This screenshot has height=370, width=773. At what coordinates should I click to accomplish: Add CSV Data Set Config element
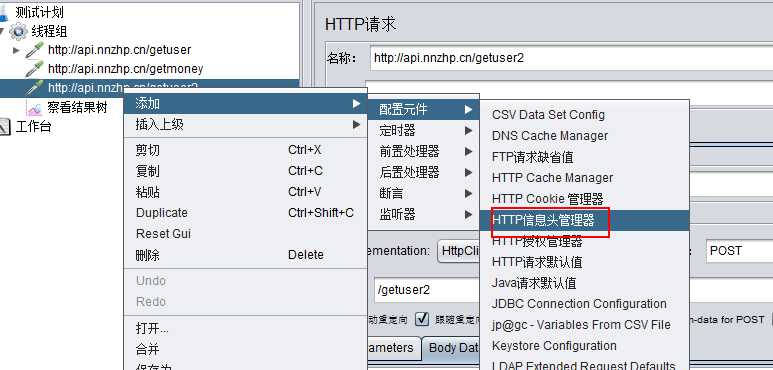pyautogui.click(x=584, y=115)
